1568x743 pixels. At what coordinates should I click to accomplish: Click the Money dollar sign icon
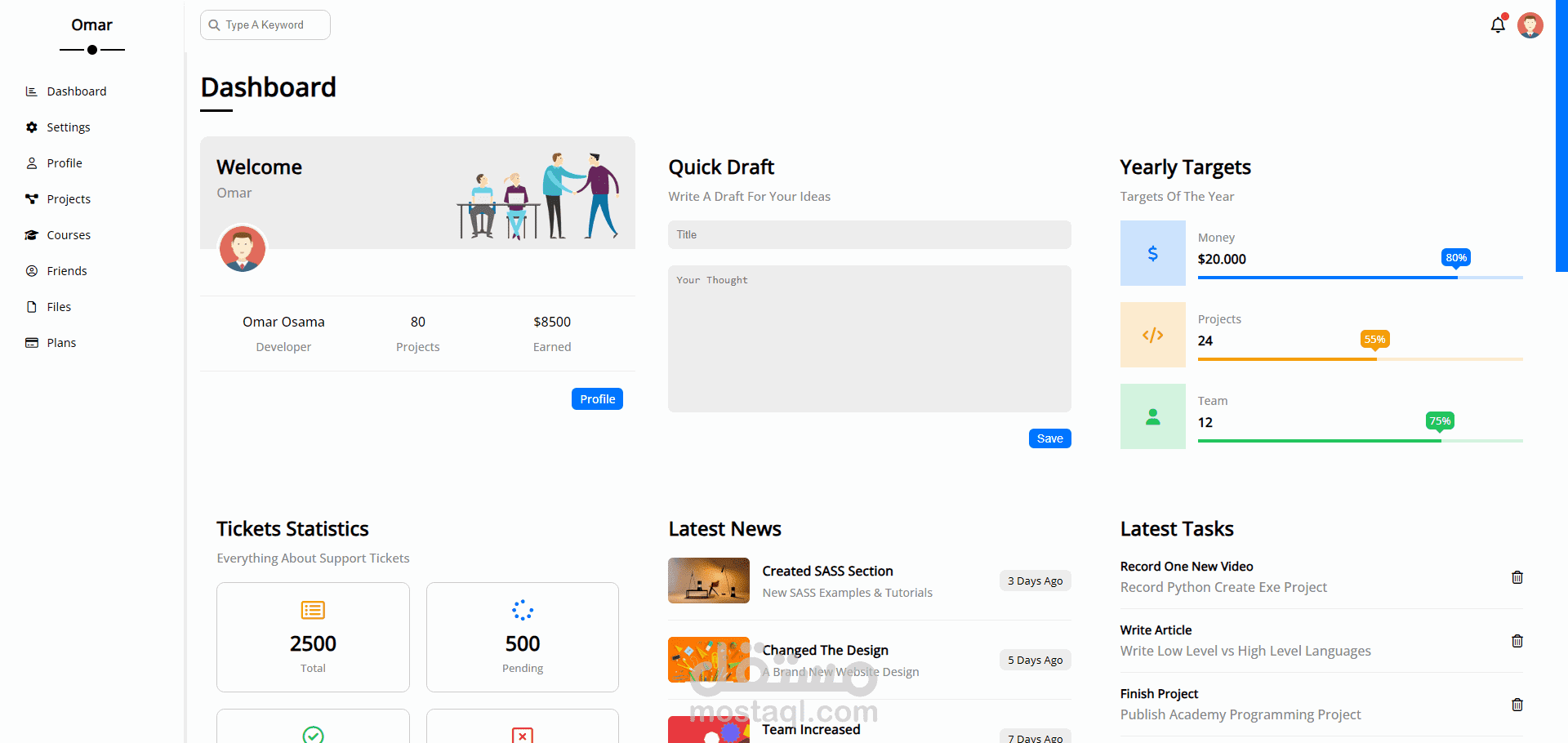[1153, 253]
